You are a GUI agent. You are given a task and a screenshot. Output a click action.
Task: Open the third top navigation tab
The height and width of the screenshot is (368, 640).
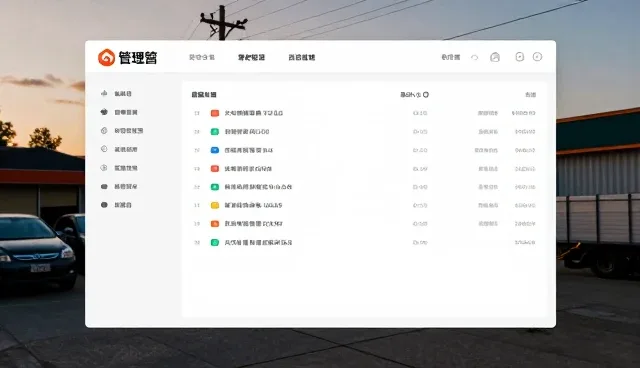pos(302,58)
